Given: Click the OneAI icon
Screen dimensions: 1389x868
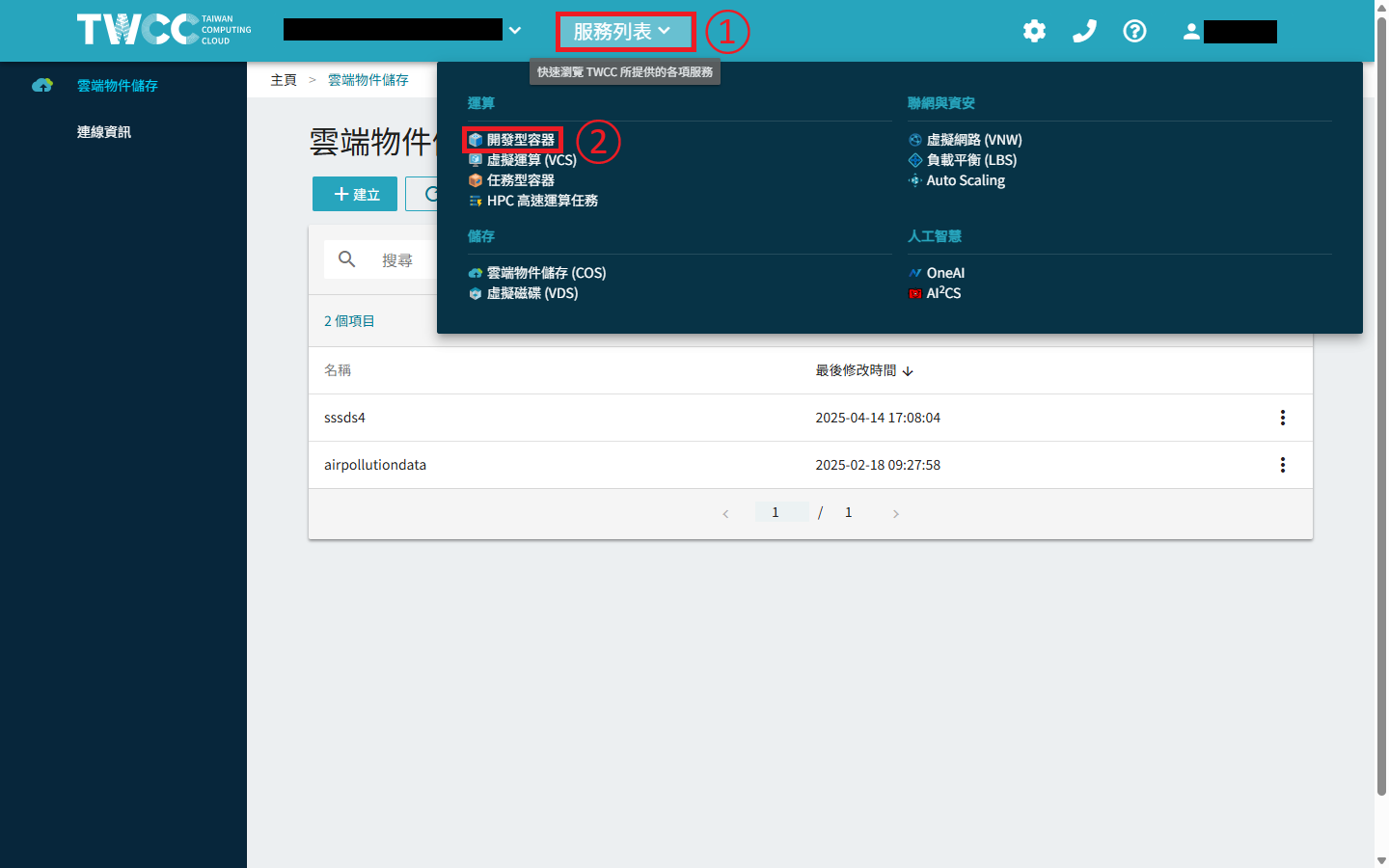Looking at the screenshot, I should [914, 273].
